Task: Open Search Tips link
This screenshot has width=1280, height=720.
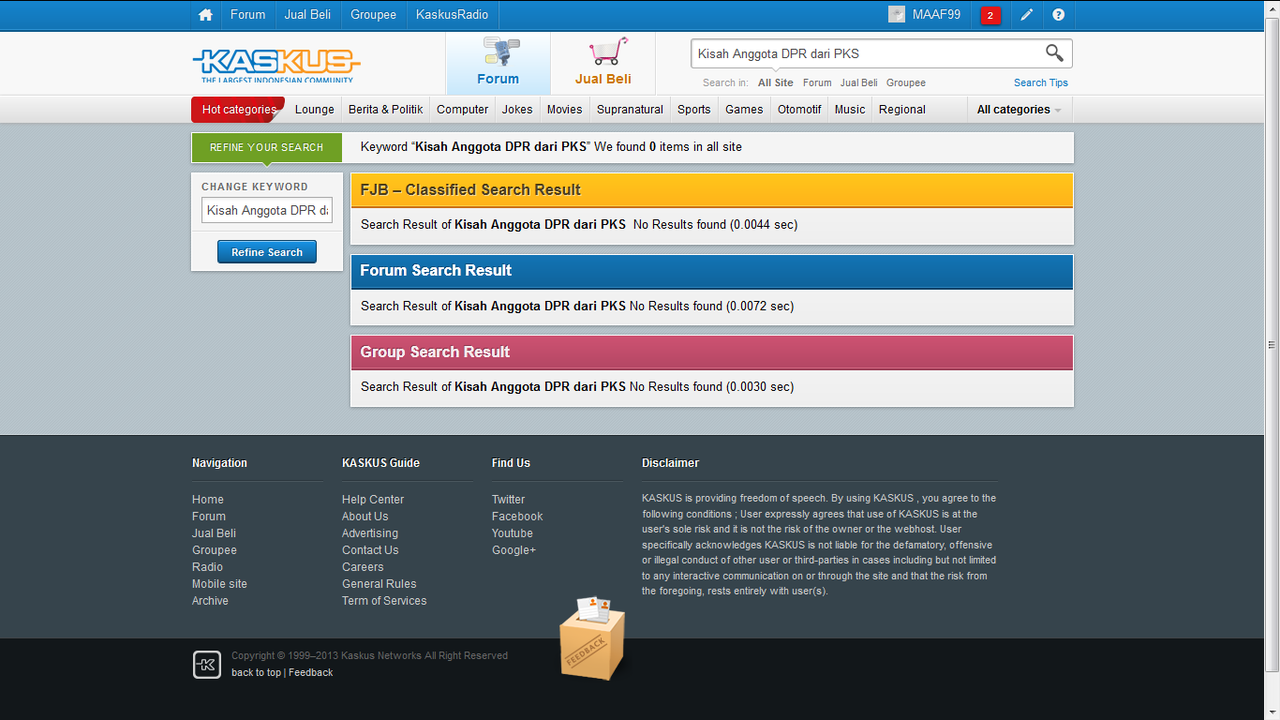Action: tap(1041, 83)
